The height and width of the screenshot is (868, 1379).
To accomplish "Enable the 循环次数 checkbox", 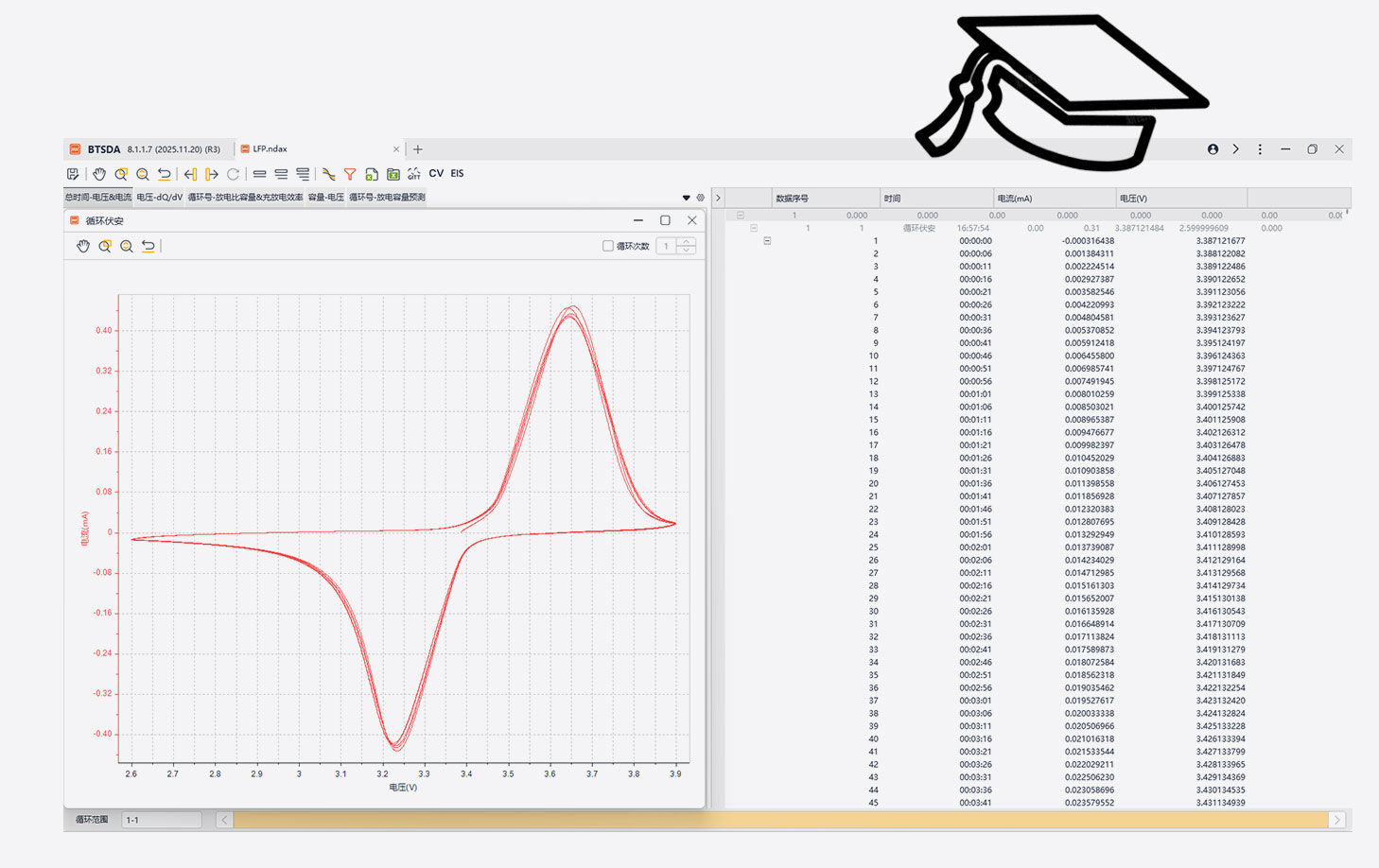I will (608, 246).
